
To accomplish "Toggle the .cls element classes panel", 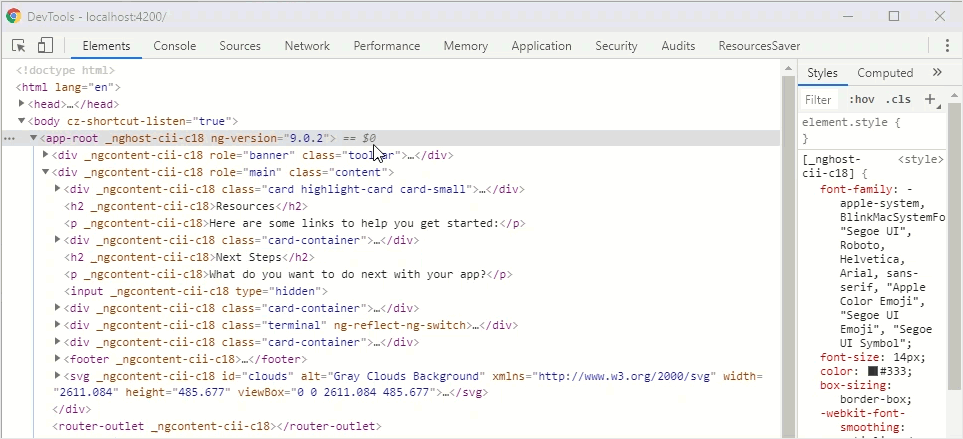I will (x=898, y=99).
